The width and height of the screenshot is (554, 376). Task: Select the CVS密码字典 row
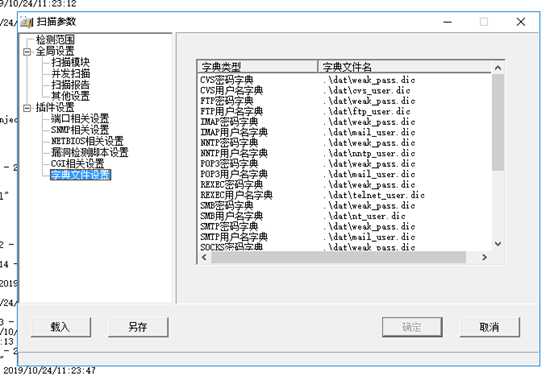pyautogui.click(x=344, y=80)
